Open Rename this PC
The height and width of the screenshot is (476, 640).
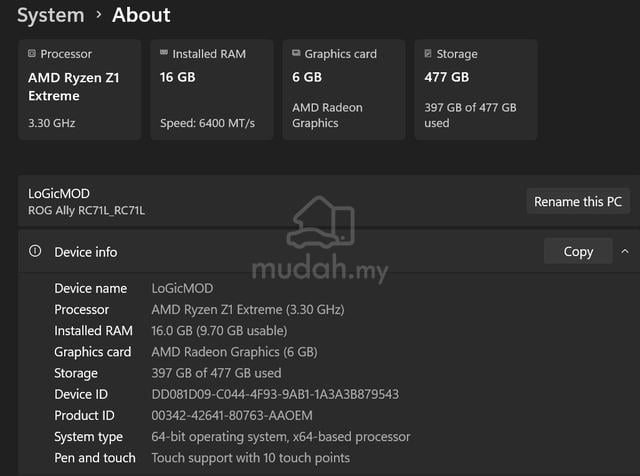(x=578, y=201)
